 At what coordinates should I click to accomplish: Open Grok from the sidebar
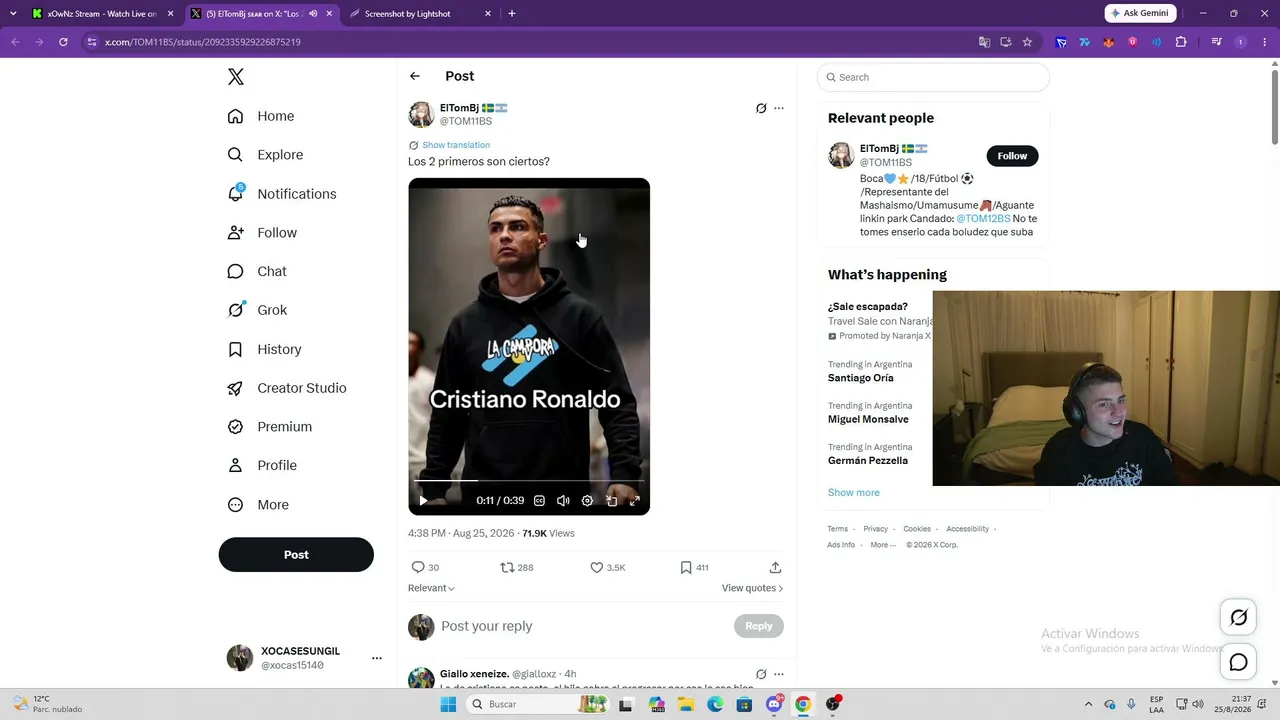(x=257, y=310)
